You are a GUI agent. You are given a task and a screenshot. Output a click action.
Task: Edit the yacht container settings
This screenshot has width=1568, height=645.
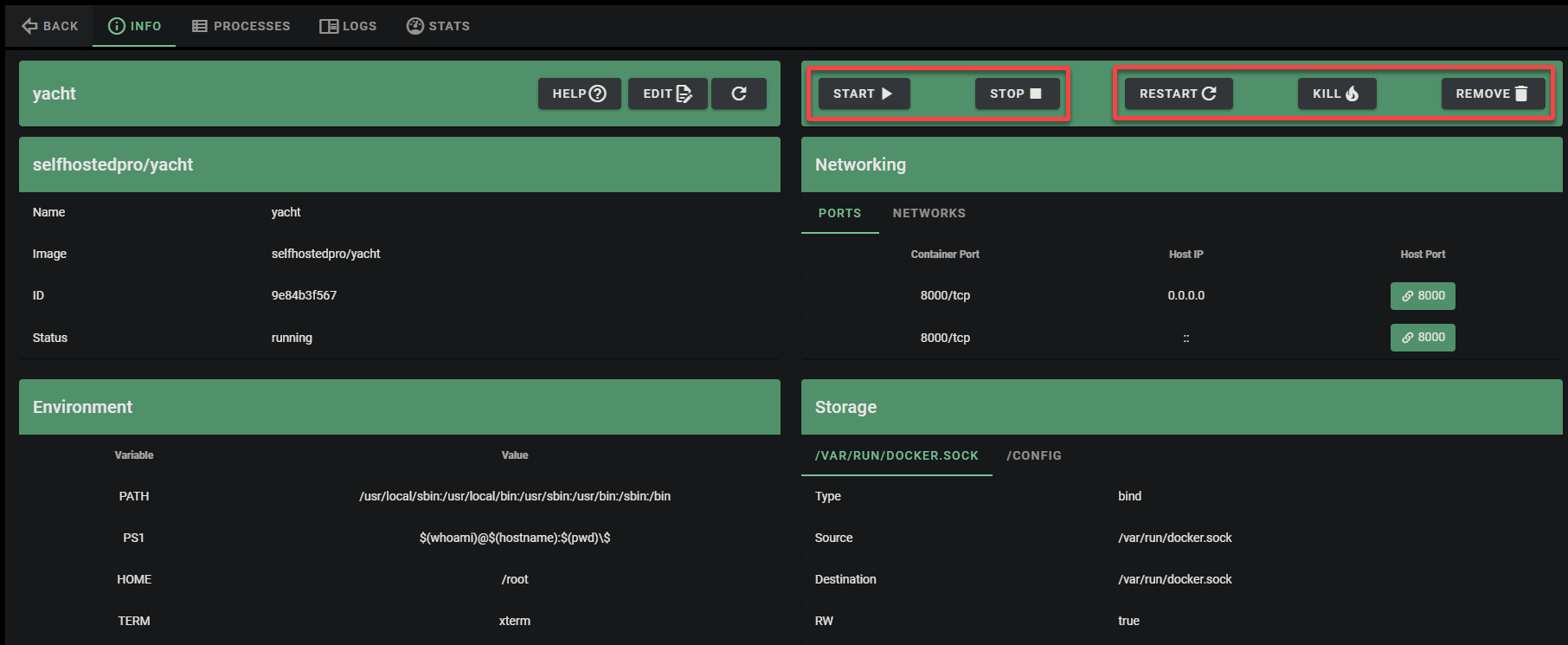667,94
